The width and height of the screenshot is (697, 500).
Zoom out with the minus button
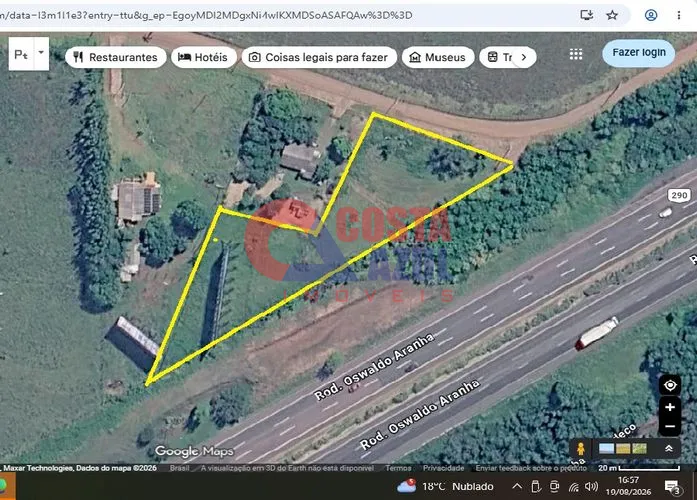pos(670,426)
